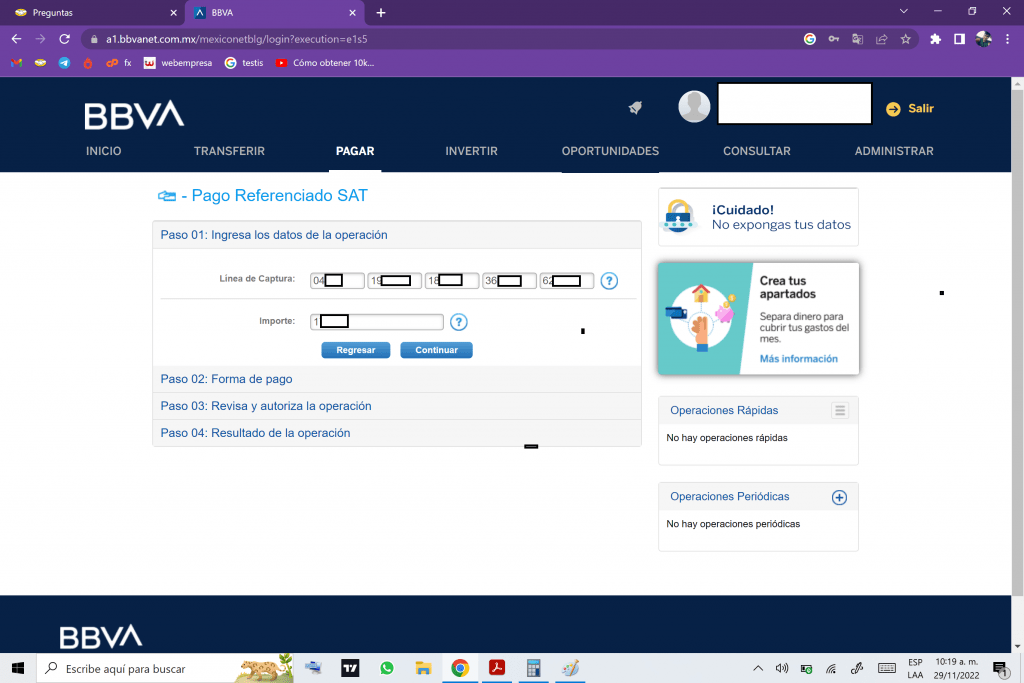
Task: Open Chrome tab search dropdown arrow
Action: tap(904, 11)
